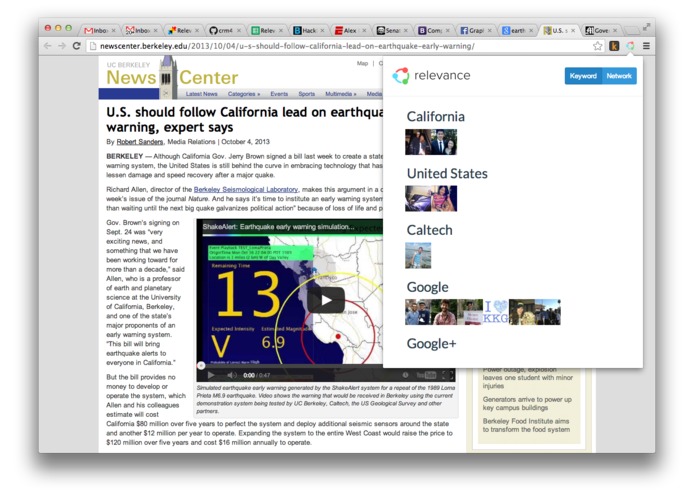695x494 pixels.
Task: Click the Google+ heading in Relevance panel
Action: click(431, 344)
